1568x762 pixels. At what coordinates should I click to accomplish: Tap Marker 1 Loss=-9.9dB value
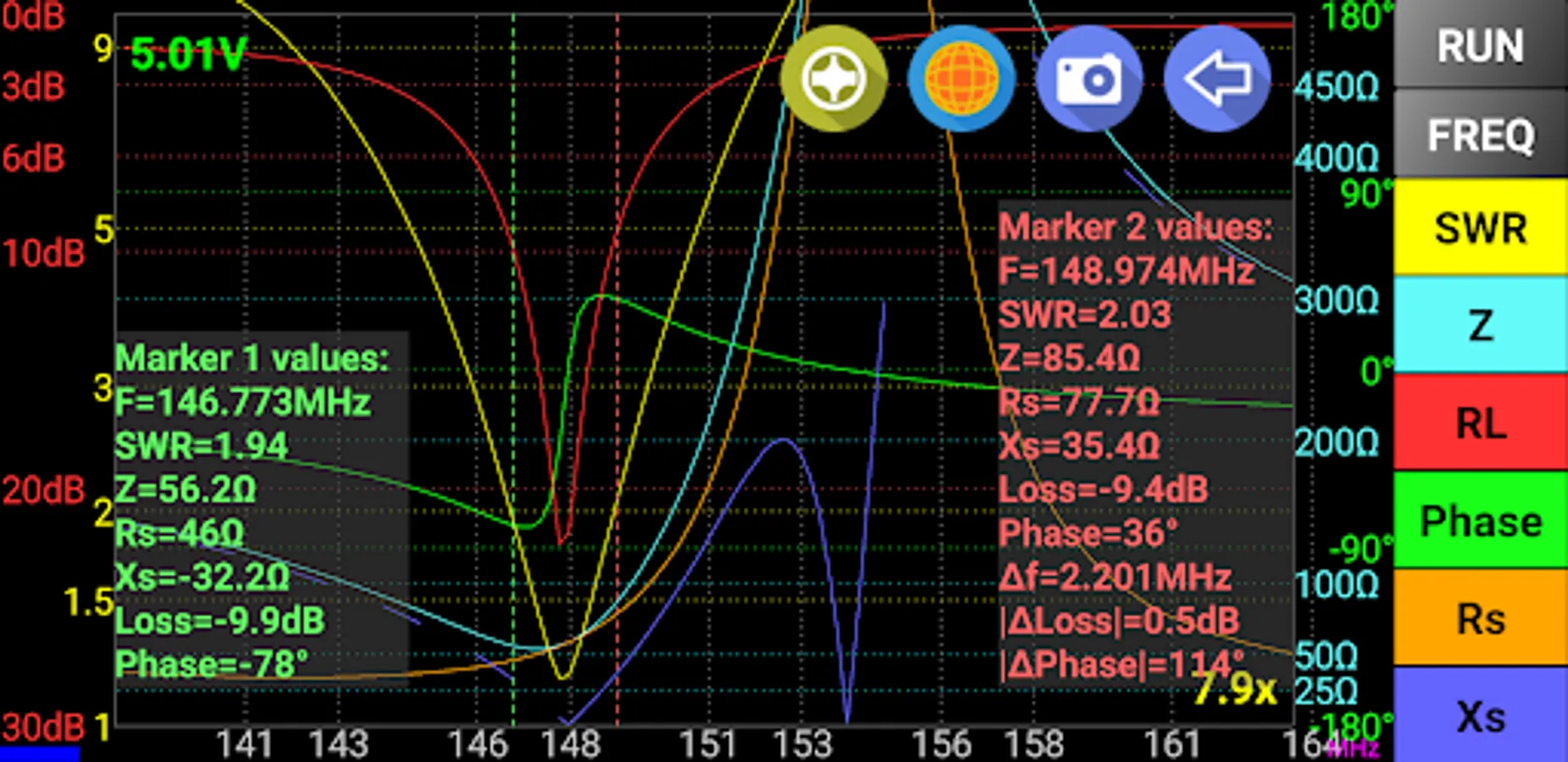point(219,621)
